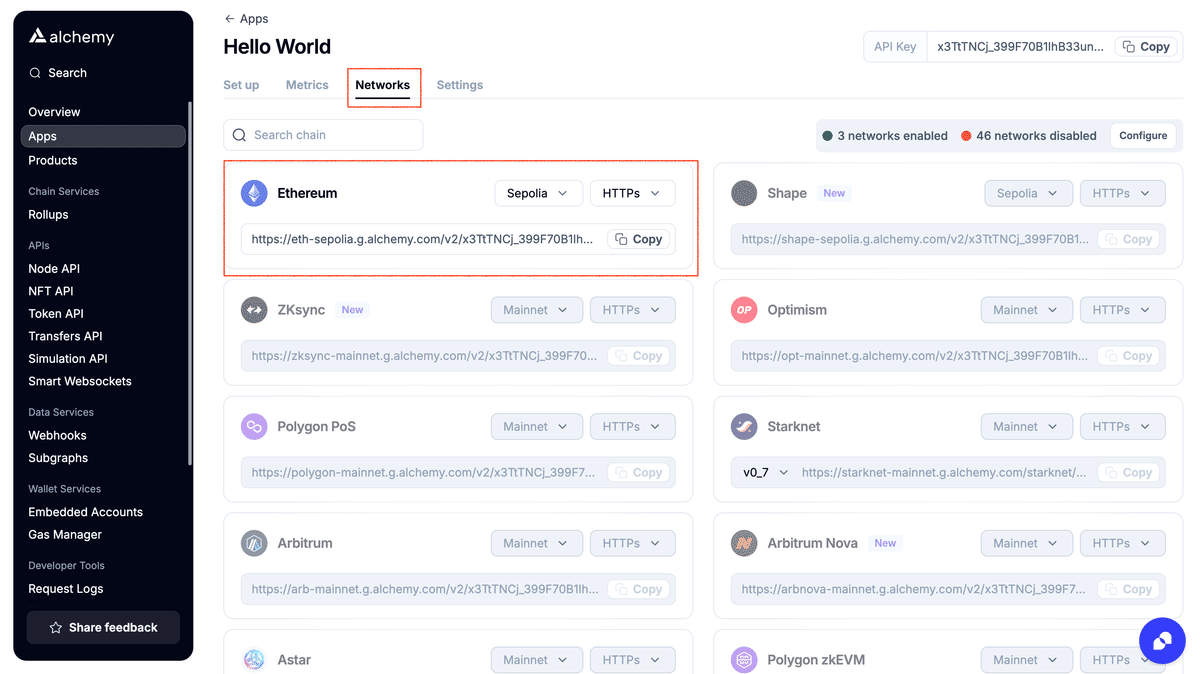Screen dimensions: 1200x674
Task: Click the Ethereum network logo icon
Action: coord(254,193)
